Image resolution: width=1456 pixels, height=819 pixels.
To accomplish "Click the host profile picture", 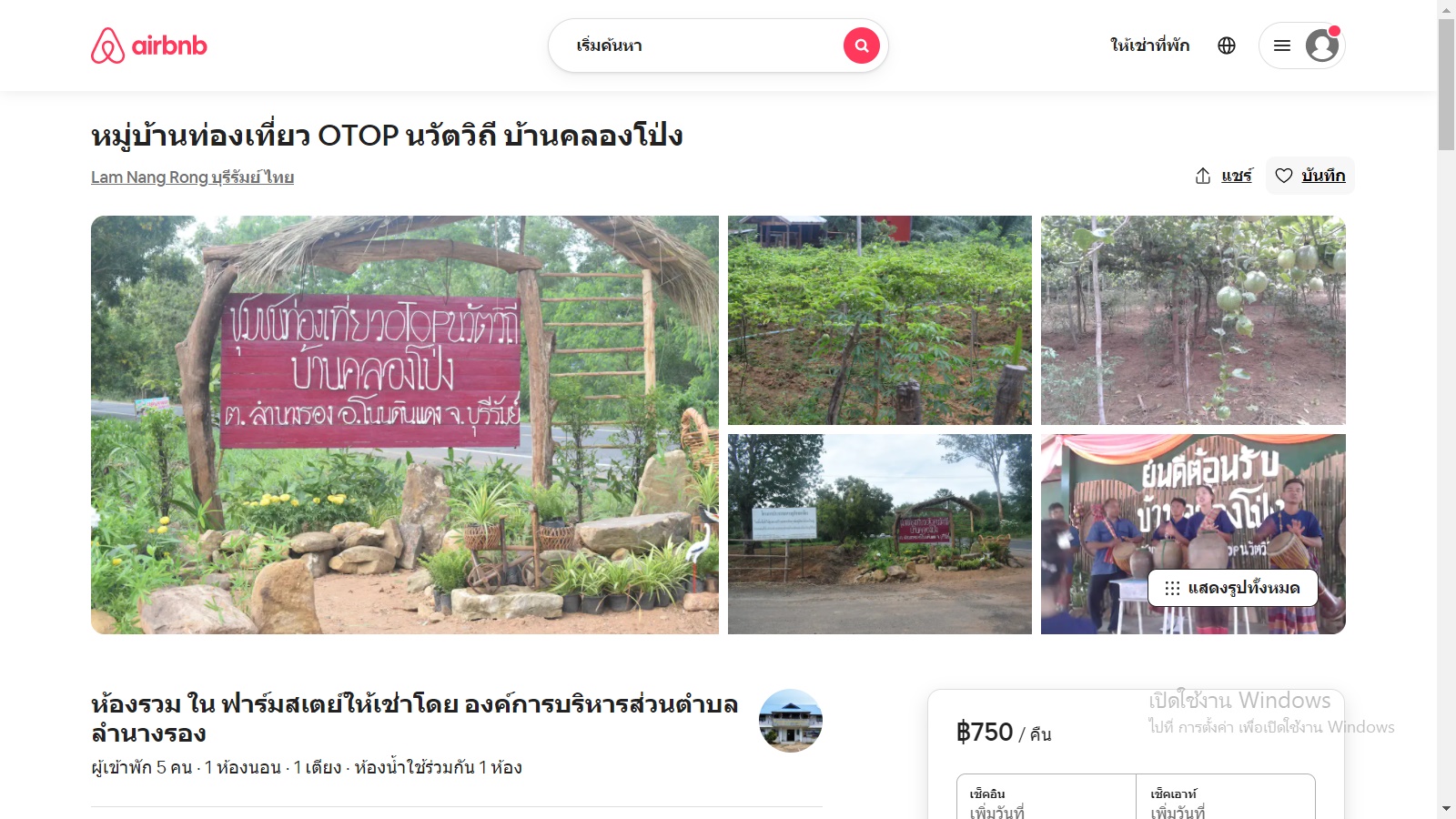I will coord(791,721).
